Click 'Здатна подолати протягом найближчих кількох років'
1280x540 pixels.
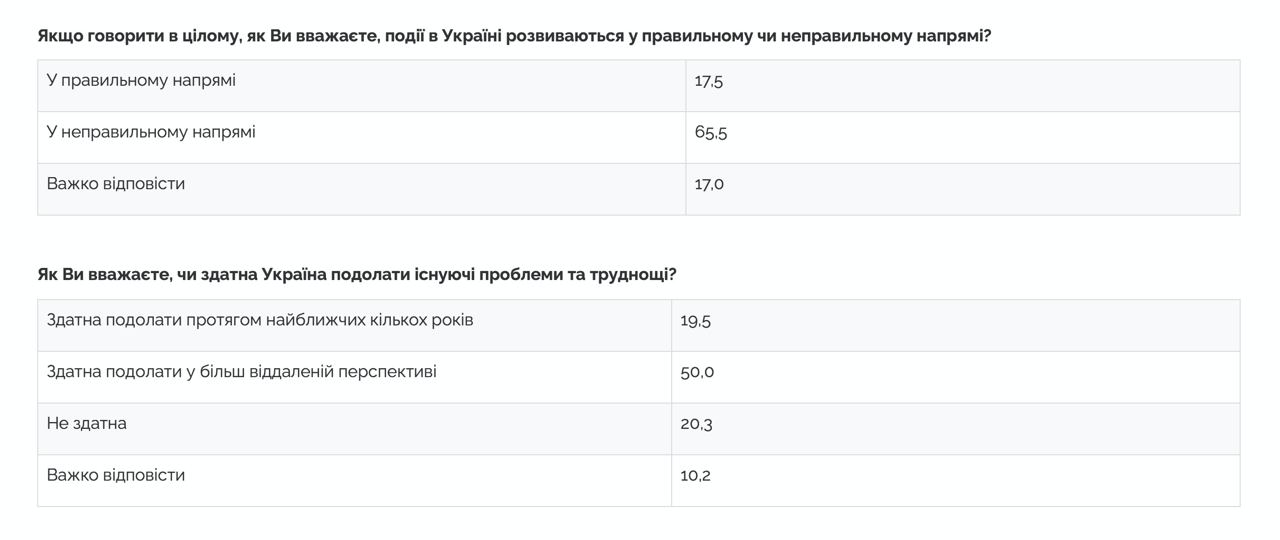(260, 320)
